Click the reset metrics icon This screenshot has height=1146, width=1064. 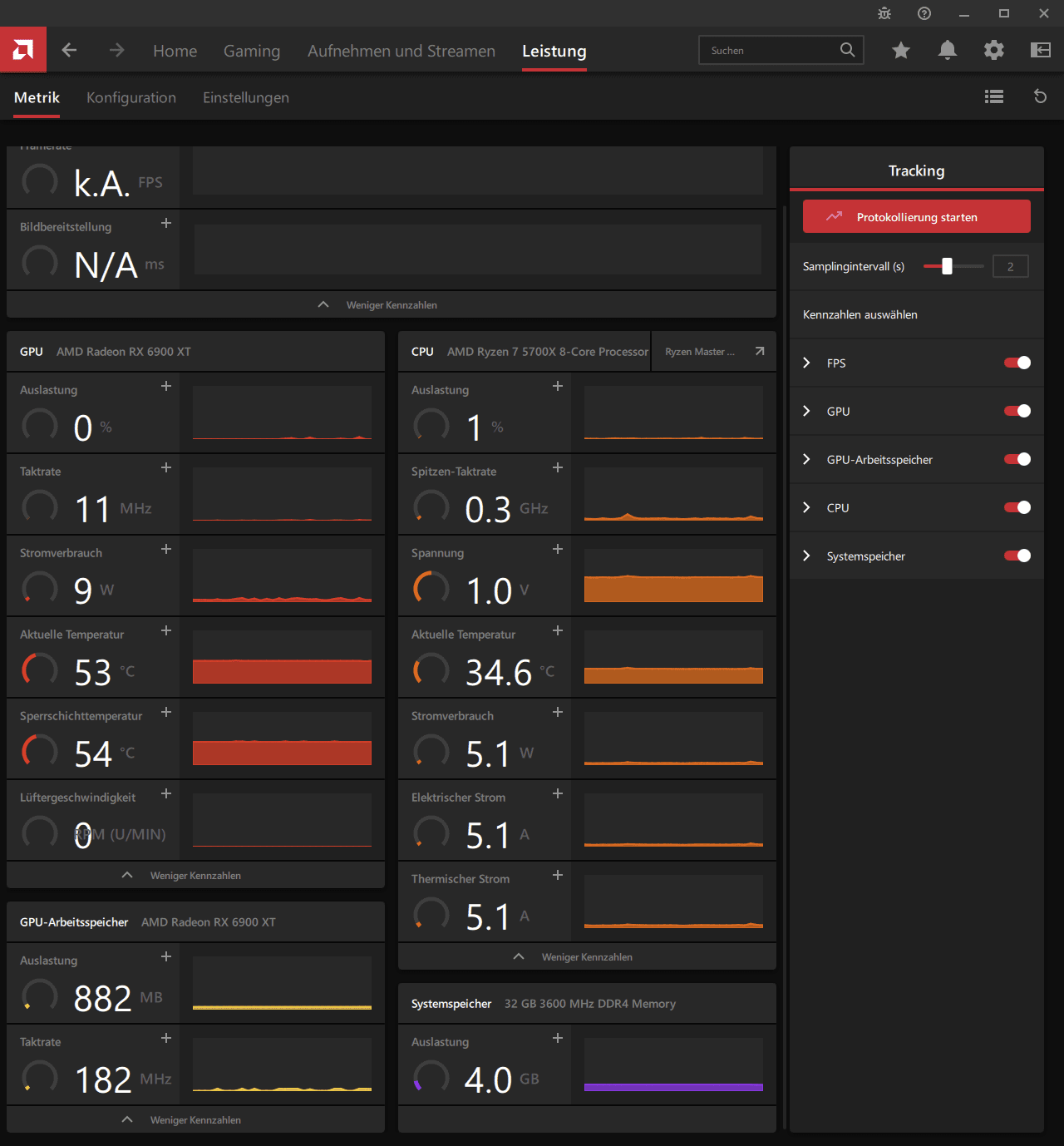(1040, 96)
